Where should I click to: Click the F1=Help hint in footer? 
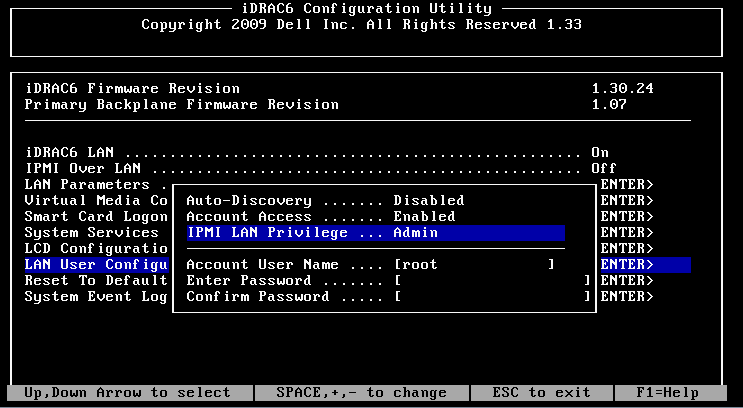click(x=667, y=393)
